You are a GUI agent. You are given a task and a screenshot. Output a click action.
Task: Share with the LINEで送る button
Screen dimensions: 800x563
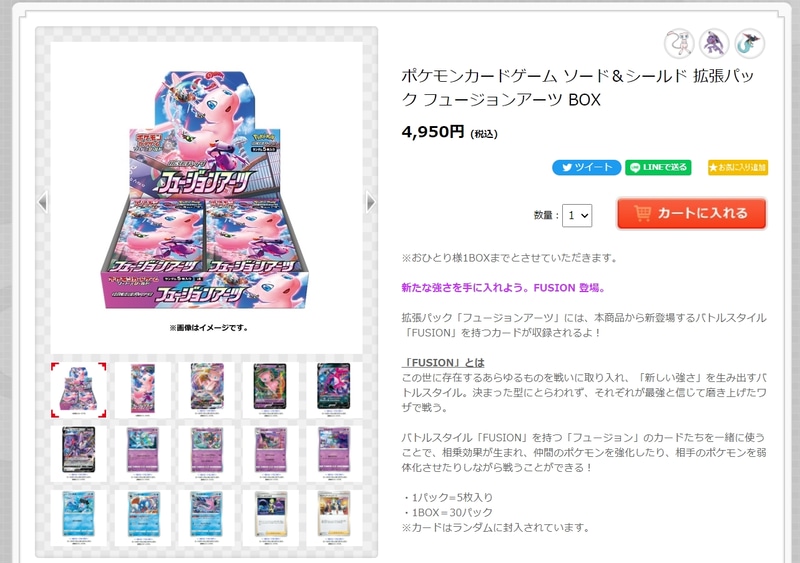[658, 167]
